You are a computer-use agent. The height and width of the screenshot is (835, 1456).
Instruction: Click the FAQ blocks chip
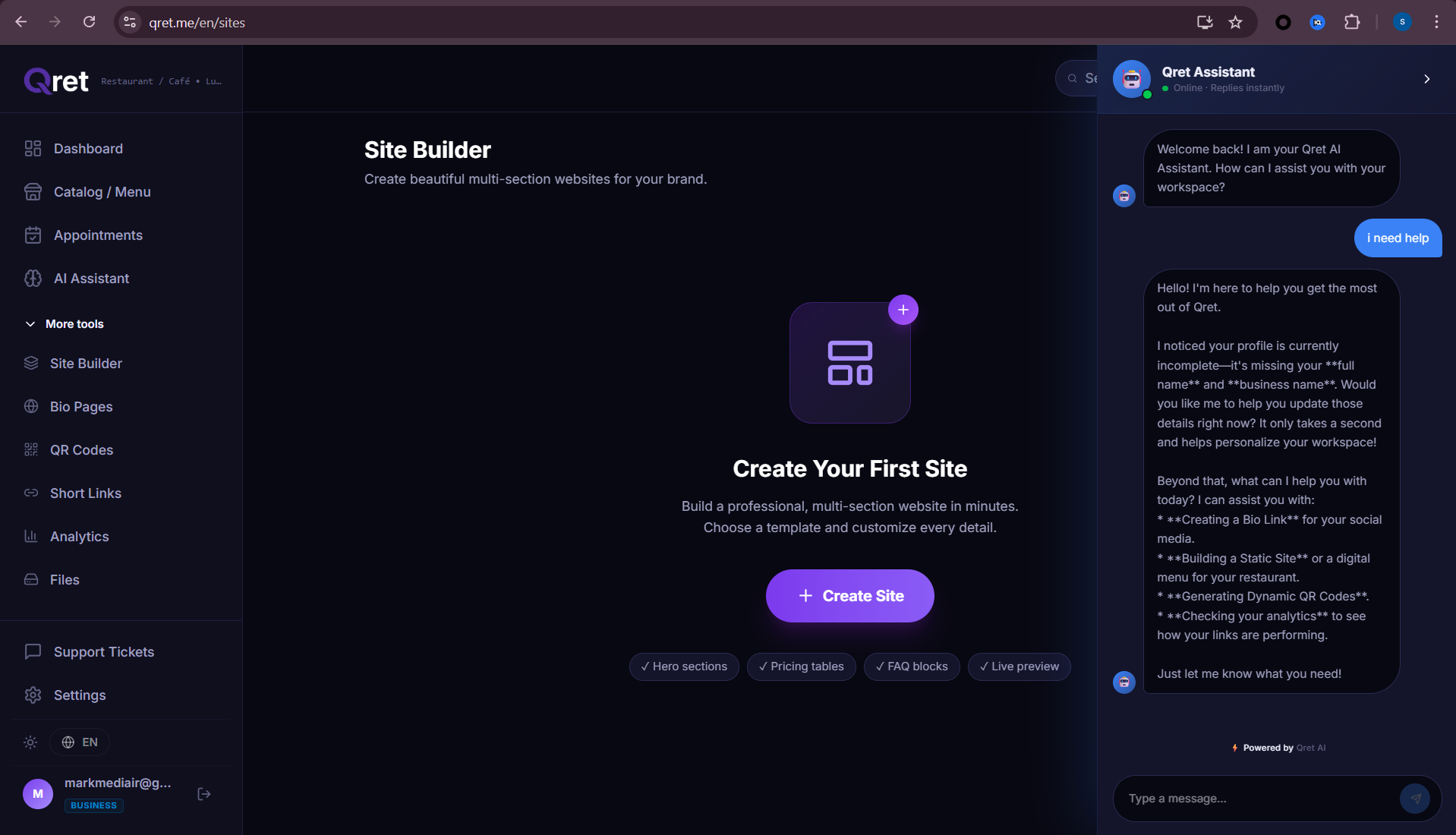912,666
